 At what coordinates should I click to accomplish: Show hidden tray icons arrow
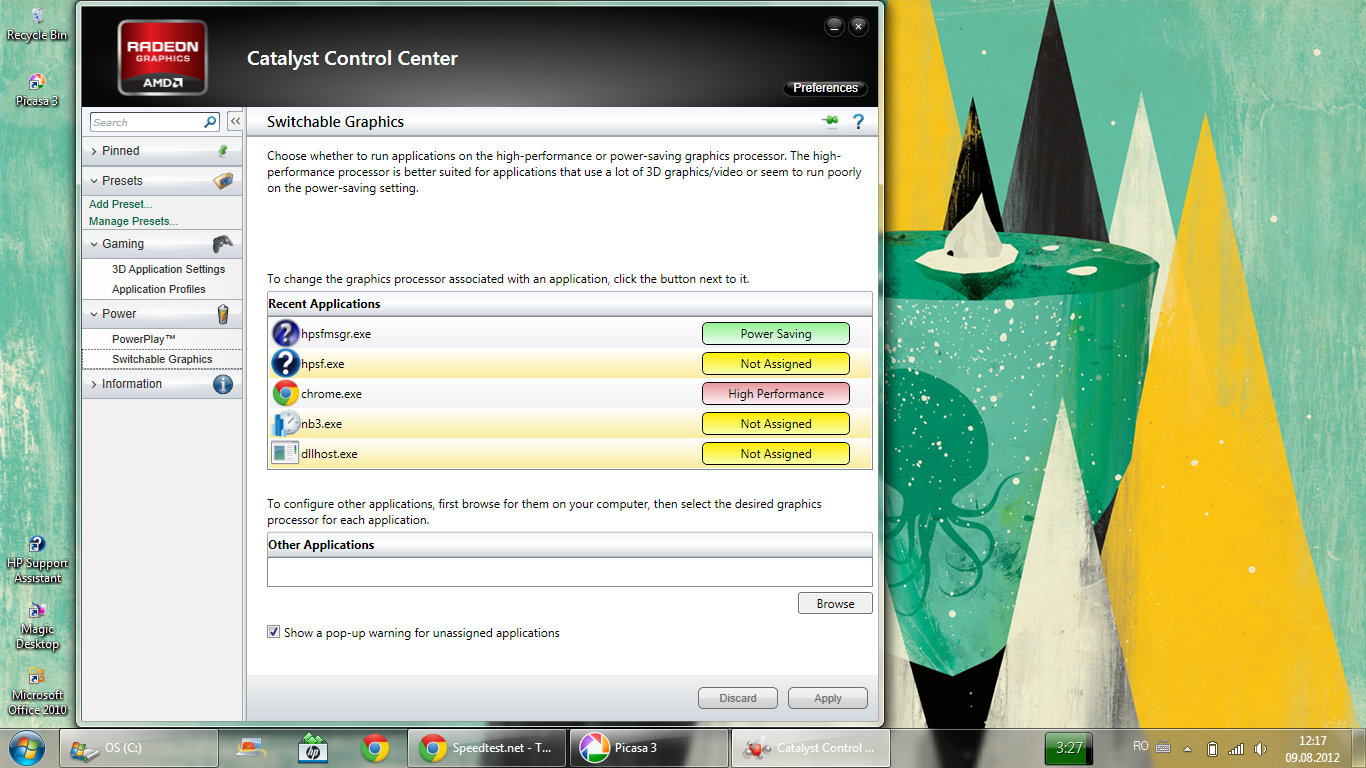click(x=1188, y=748)
